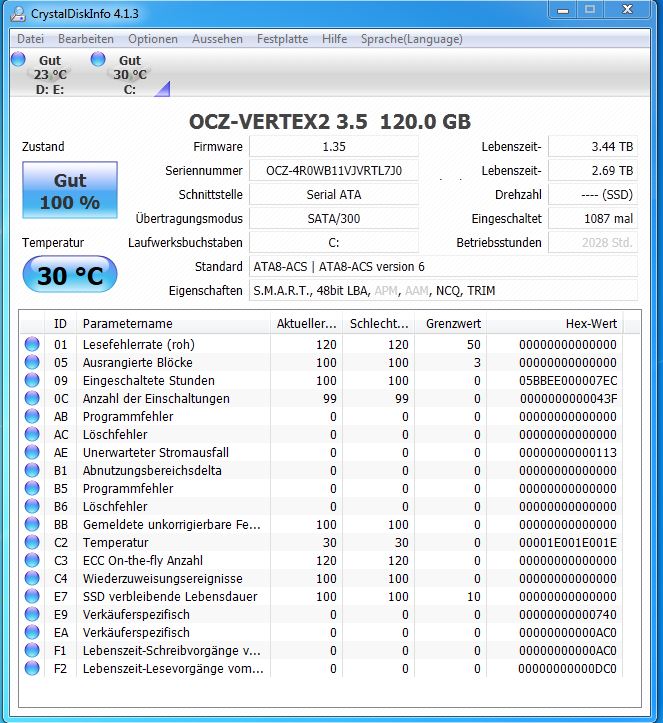Click the next-disk triangle arrow beside C:

(x=162, y=89)
